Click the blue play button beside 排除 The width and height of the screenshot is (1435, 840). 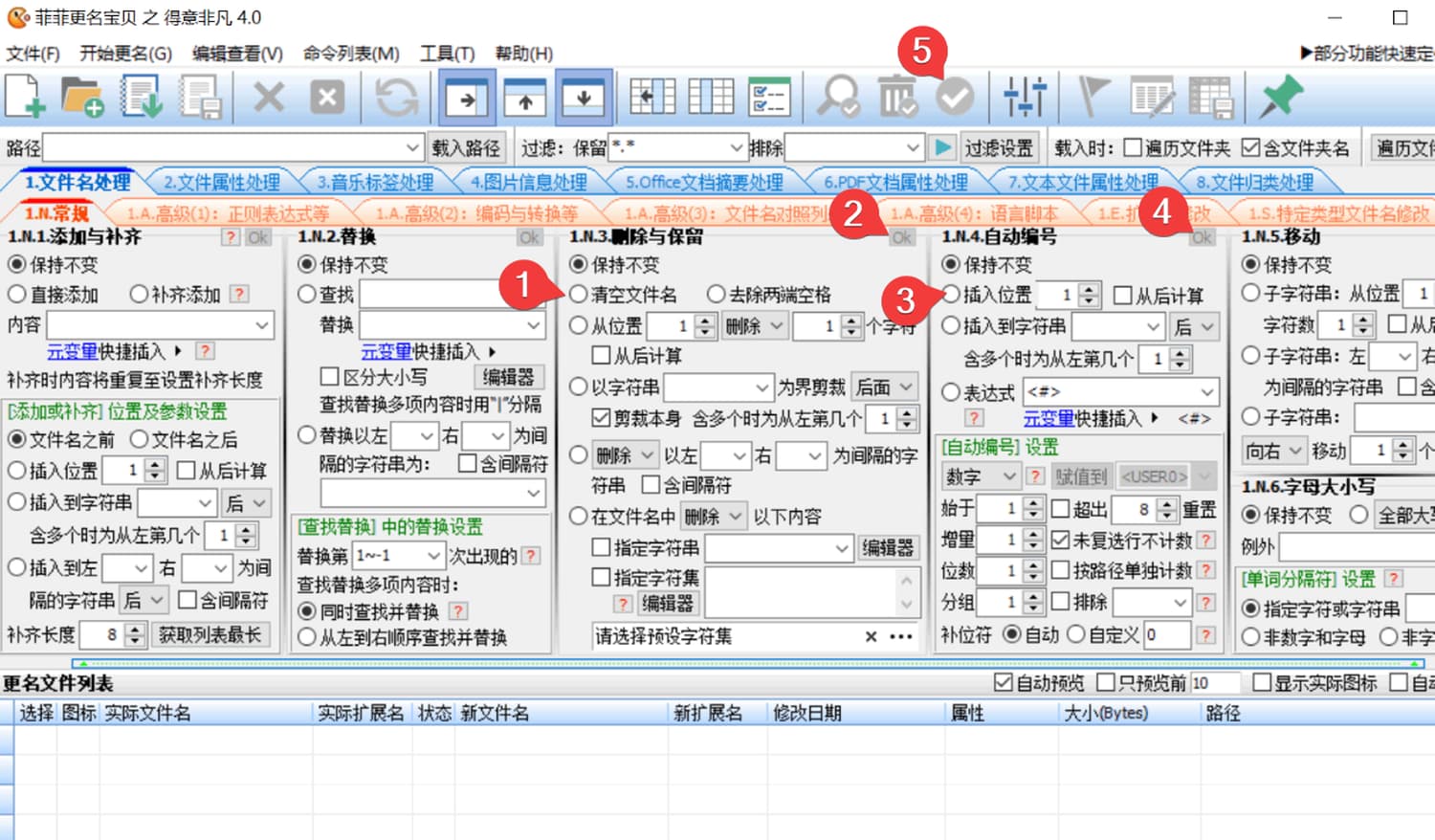coord(942,147)
